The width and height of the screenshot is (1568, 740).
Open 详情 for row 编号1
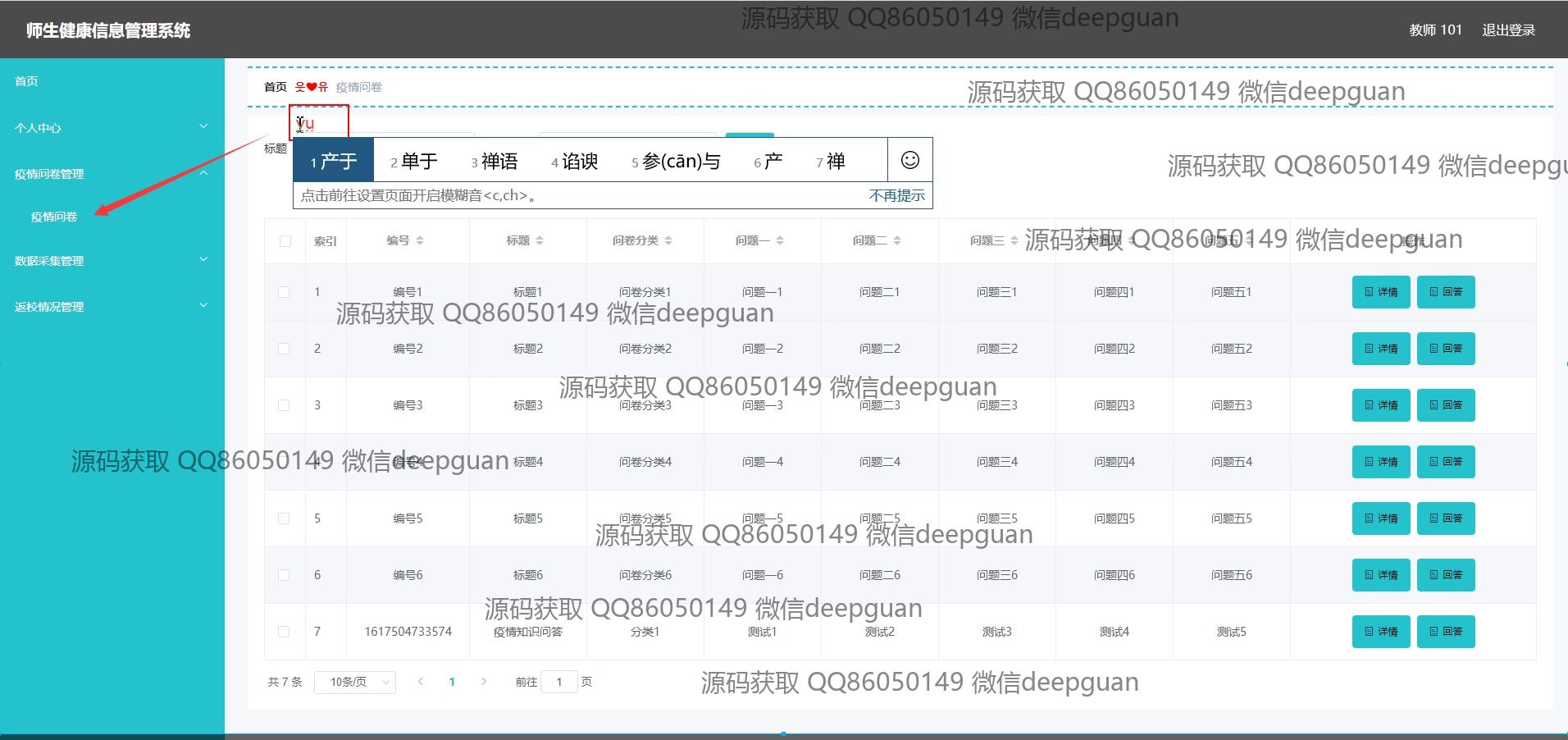1381,292
